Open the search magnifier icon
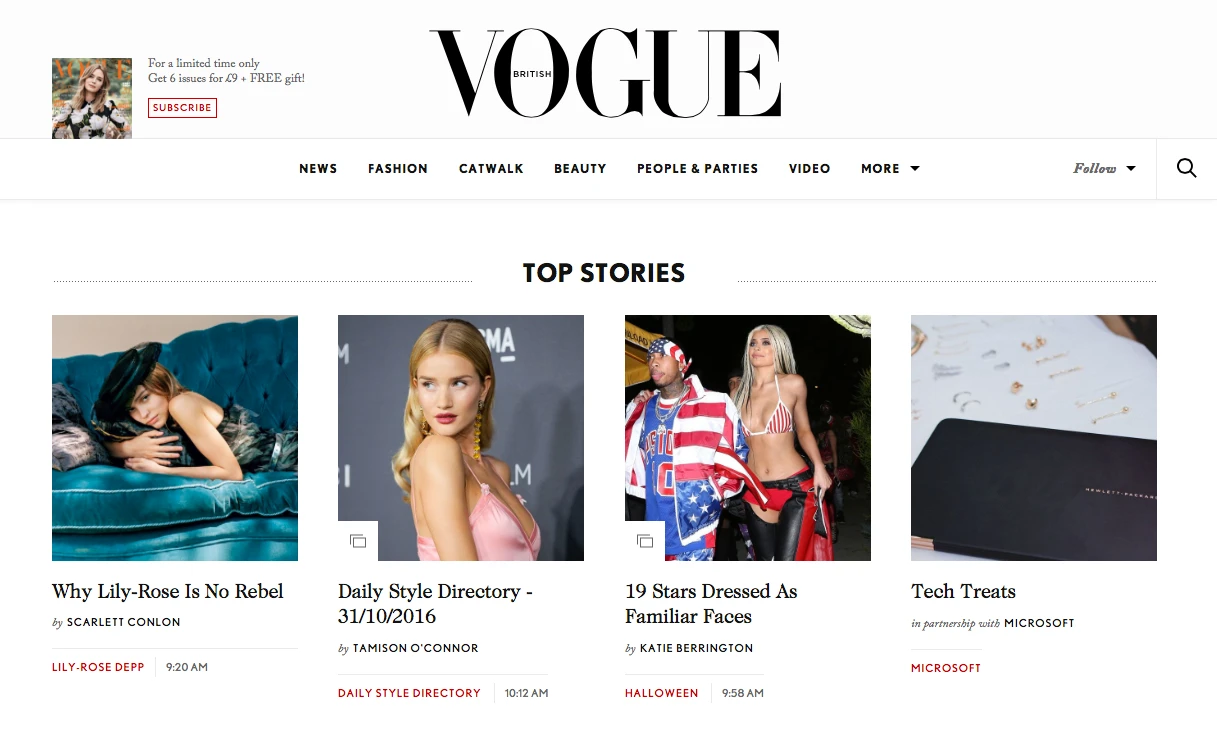The image size is (1217, 754). 1186,168
